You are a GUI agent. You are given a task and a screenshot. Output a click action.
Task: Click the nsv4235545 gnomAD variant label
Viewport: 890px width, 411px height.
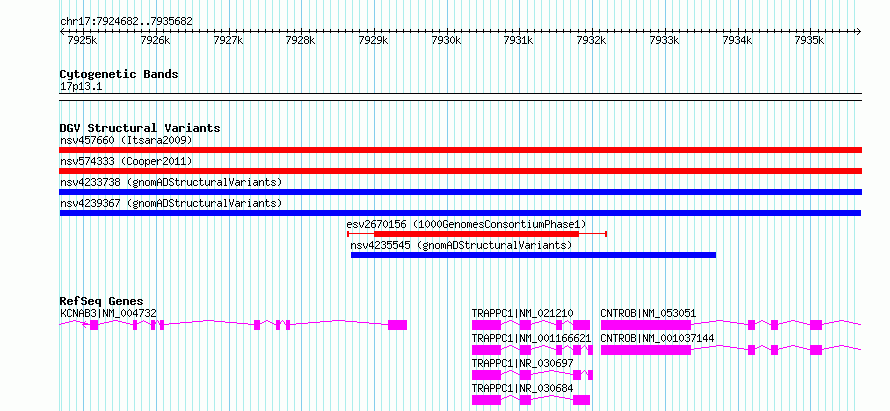click(461, 245)
